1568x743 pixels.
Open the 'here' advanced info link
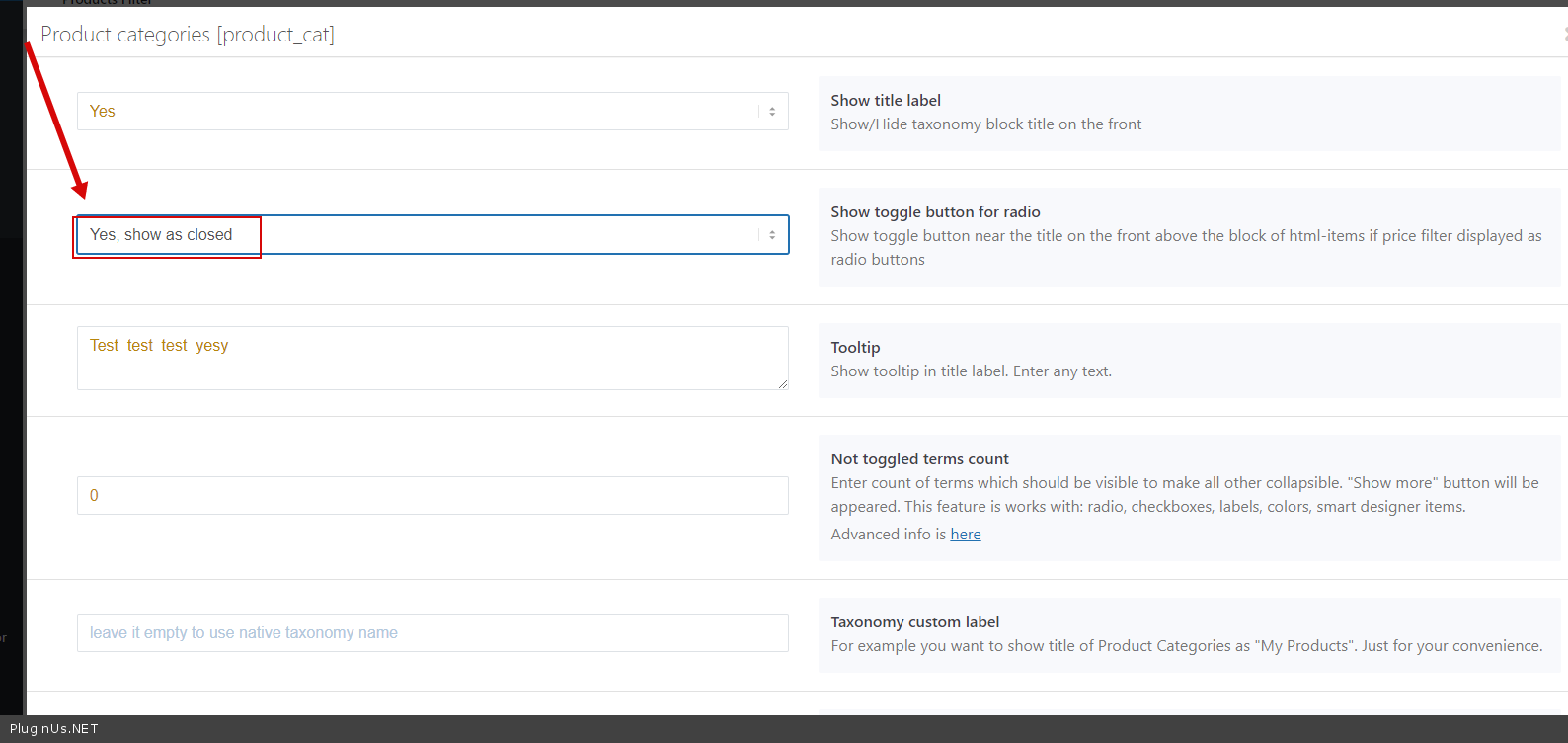click(965, 535)
